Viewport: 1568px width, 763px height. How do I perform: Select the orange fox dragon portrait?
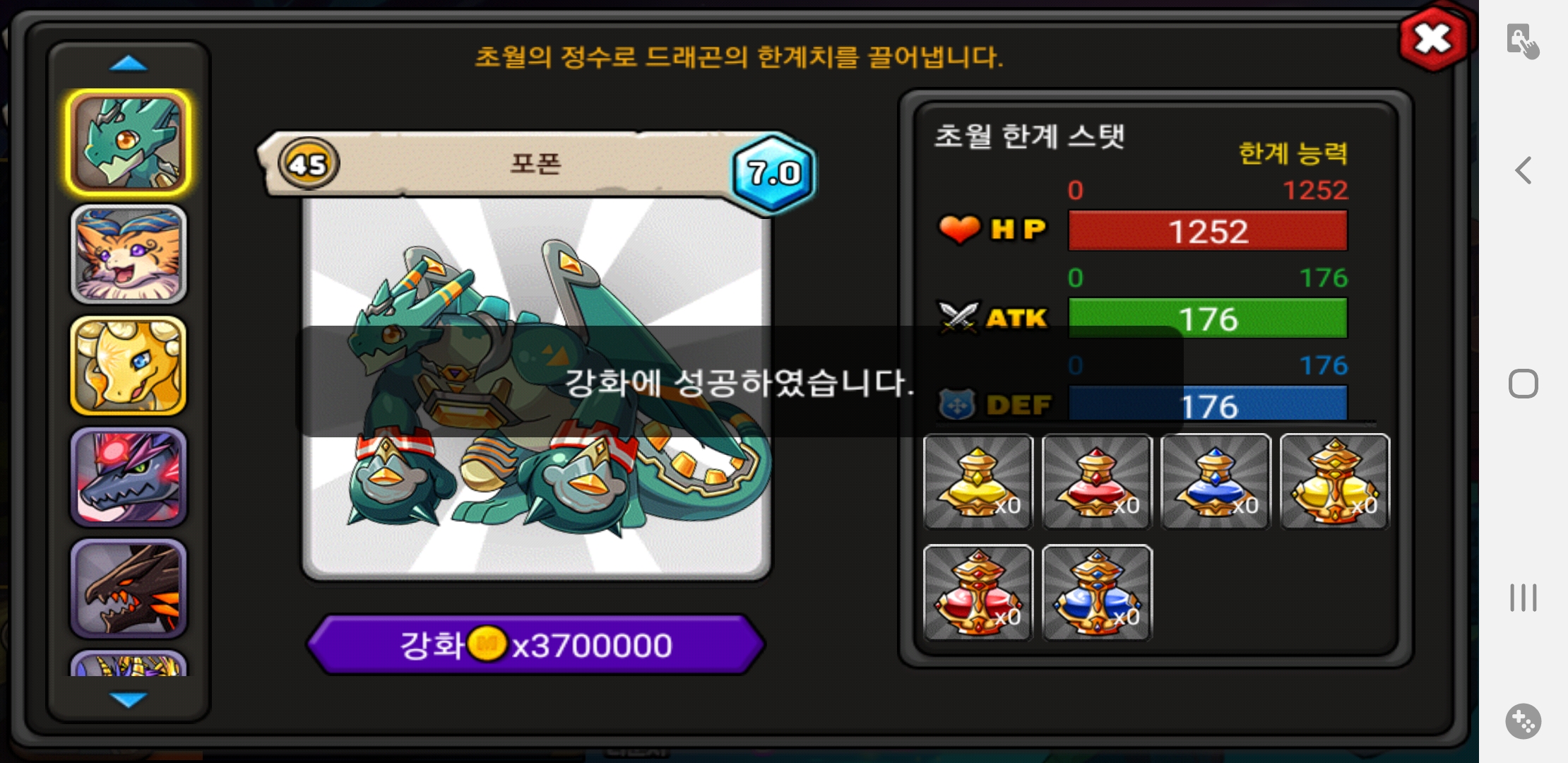pyautogui.click(x=129, y=254)
